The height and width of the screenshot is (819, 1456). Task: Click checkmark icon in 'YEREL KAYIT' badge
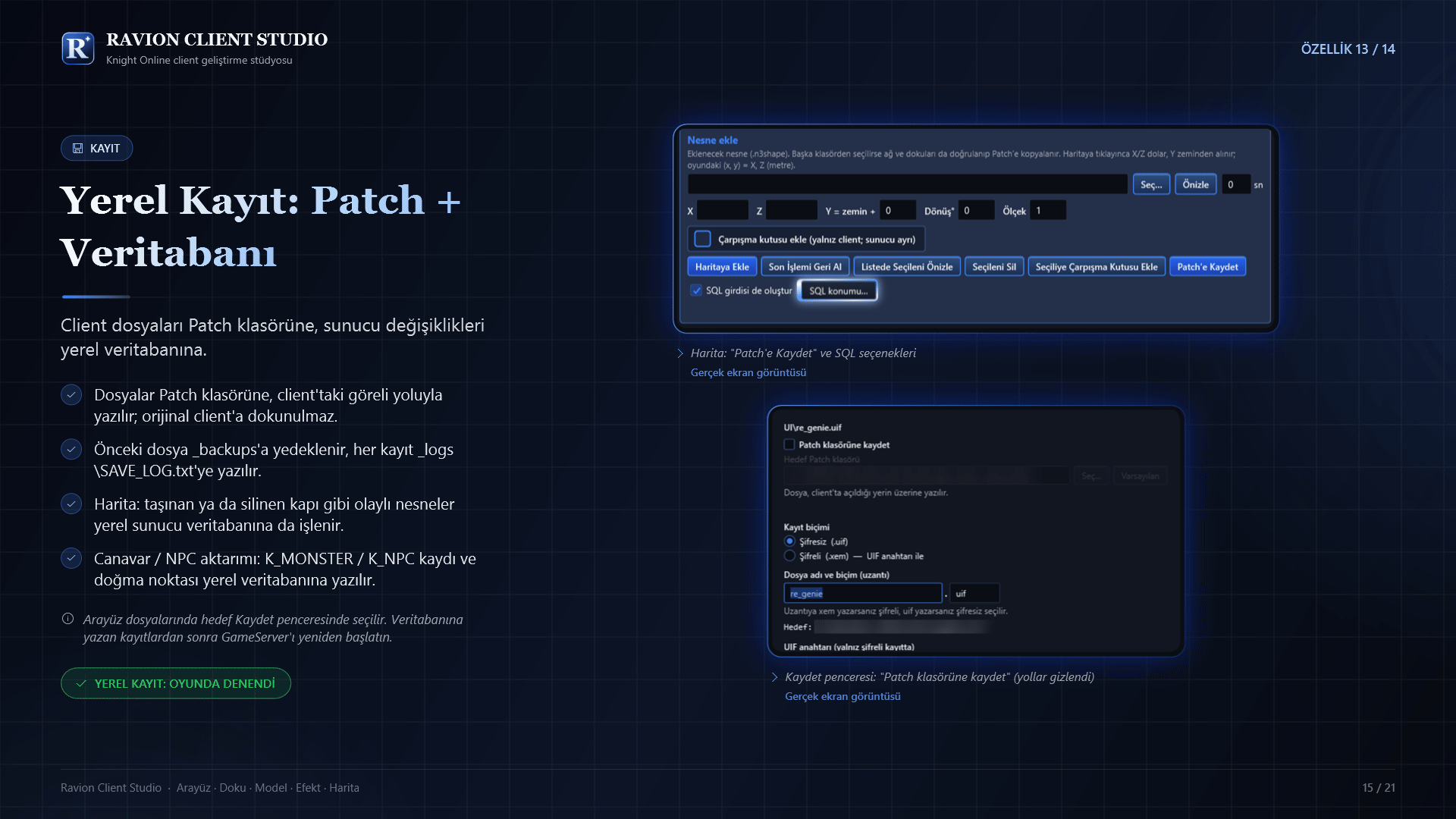81,683
